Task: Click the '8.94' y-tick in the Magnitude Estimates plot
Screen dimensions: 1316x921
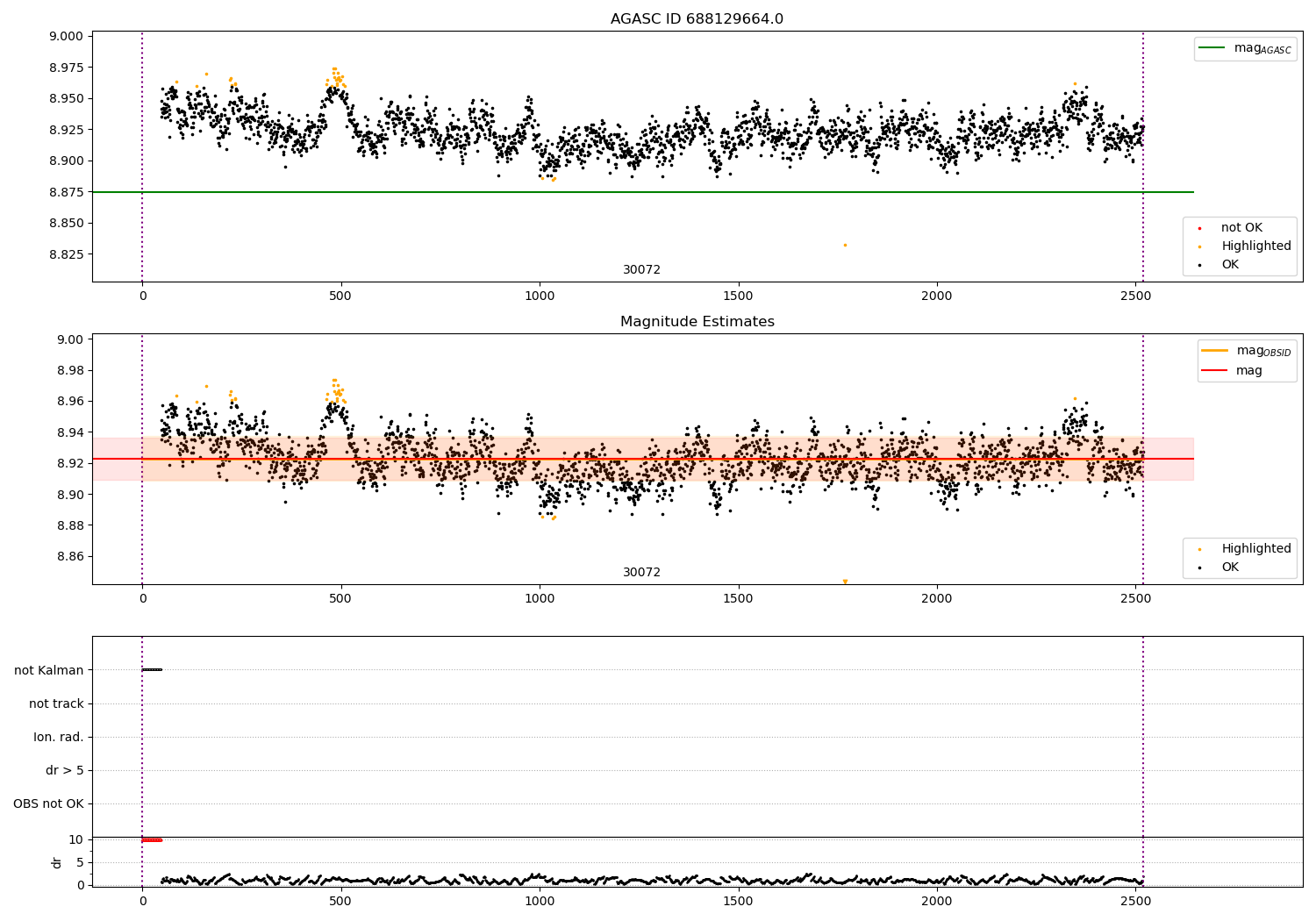Action: click(x=70, y=432)
